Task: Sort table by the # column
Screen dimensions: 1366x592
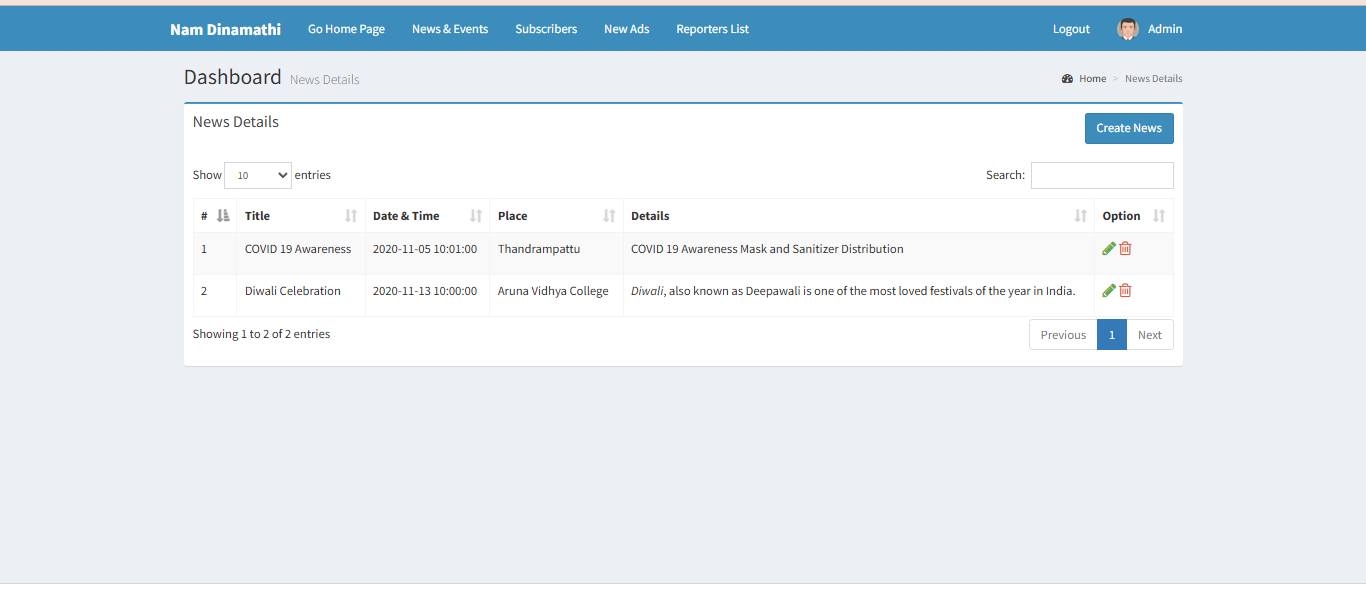Action: pos(214,216)
